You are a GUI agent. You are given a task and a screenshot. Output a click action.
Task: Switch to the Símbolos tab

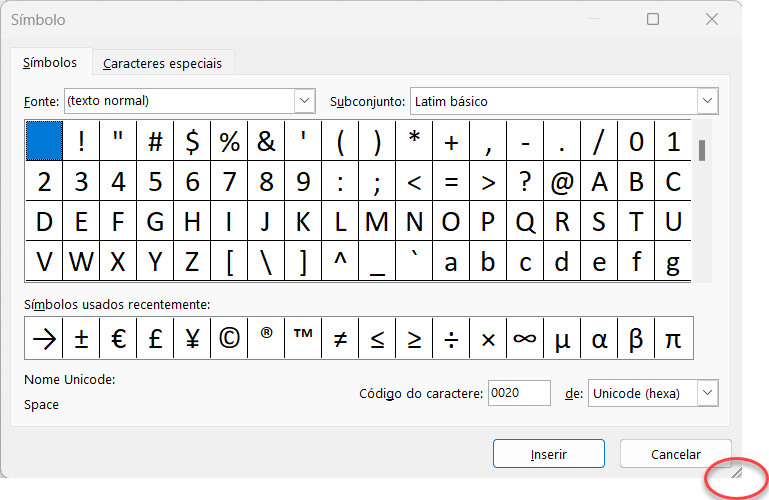coord(51,62)
